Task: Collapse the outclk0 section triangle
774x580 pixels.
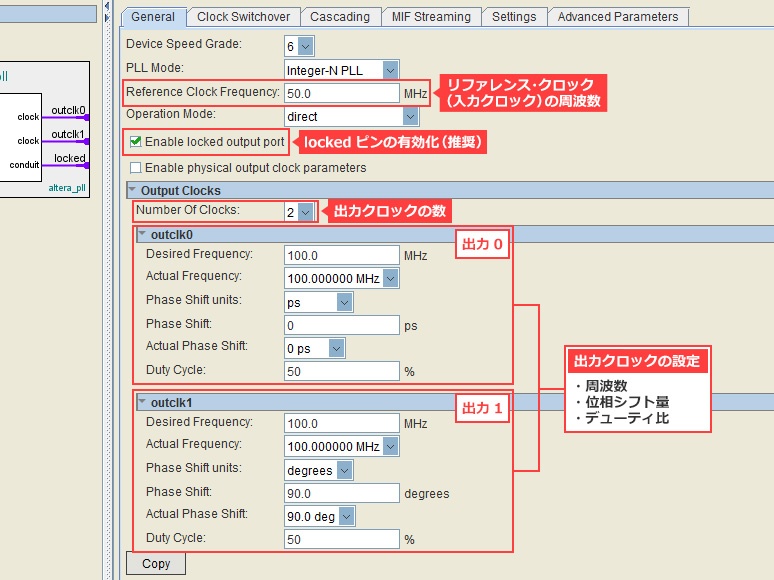Action: [142, 235]
